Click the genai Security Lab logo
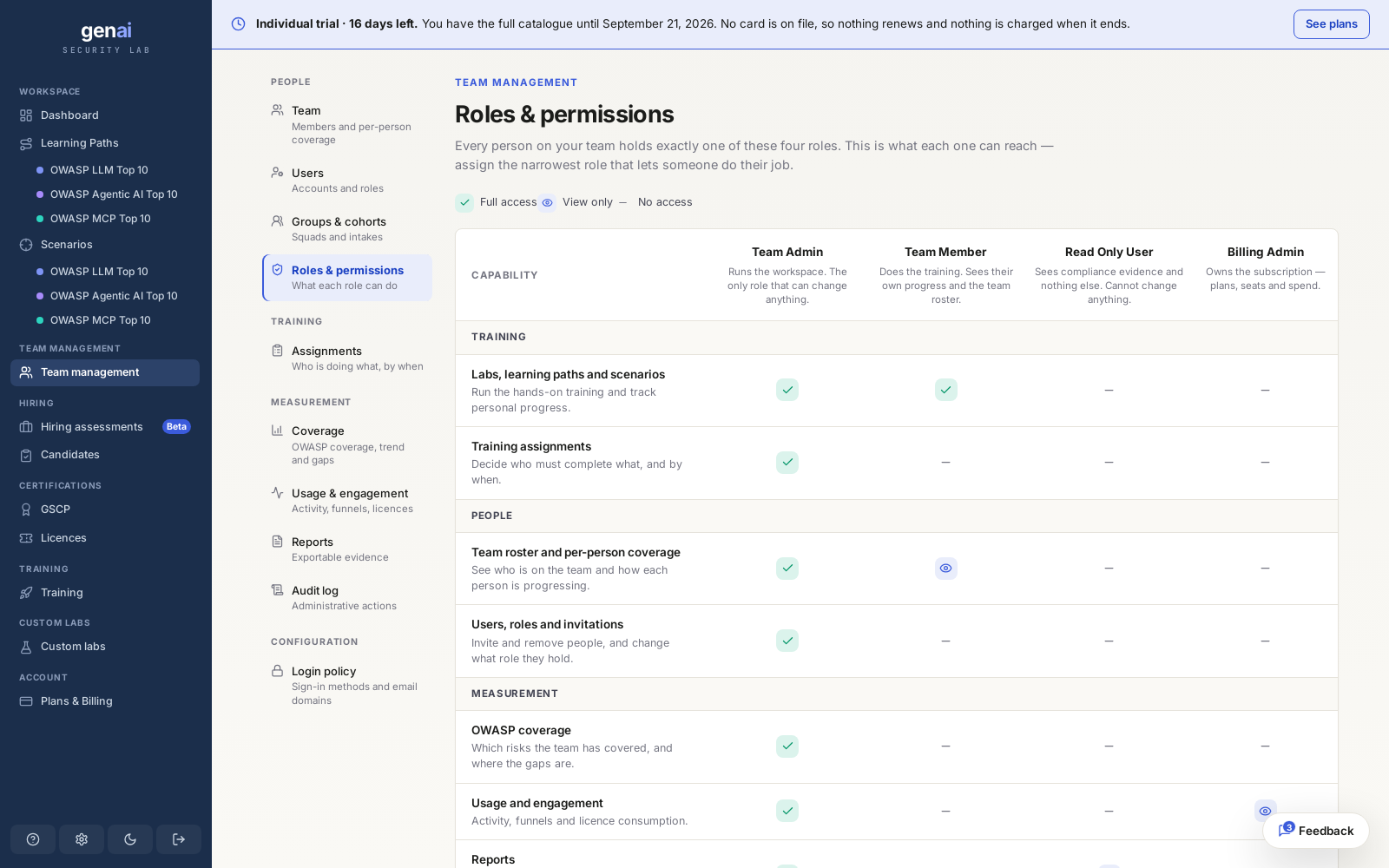1389x868 pixels. (x=106, y=37)
